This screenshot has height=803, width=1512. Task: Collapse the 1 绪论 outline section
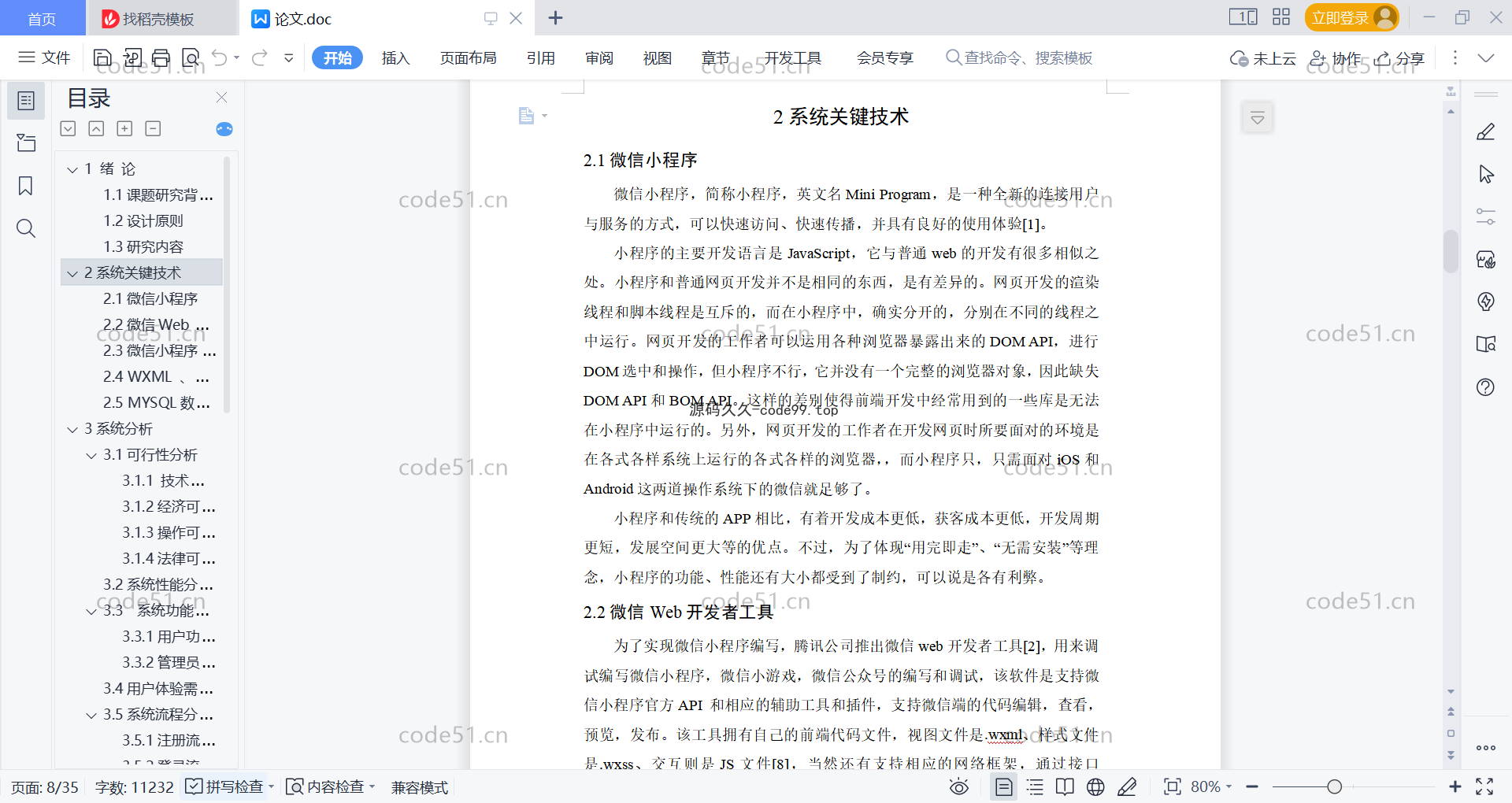[72, 169]
